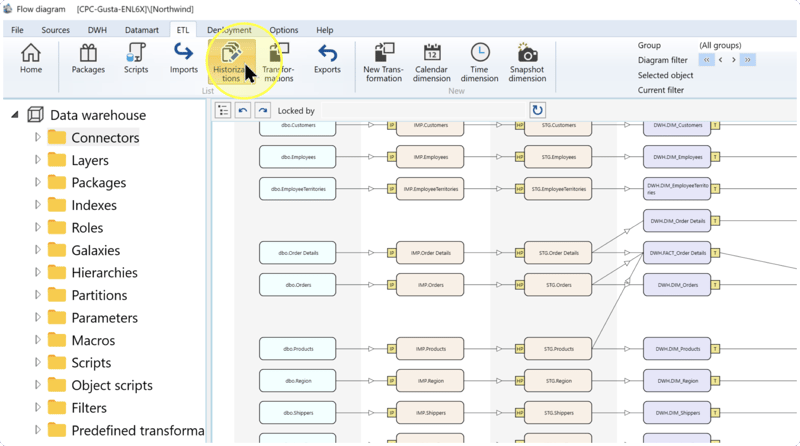Go to next diagram filter
This screenshot has width=800, height=446.
pos(734,60)
